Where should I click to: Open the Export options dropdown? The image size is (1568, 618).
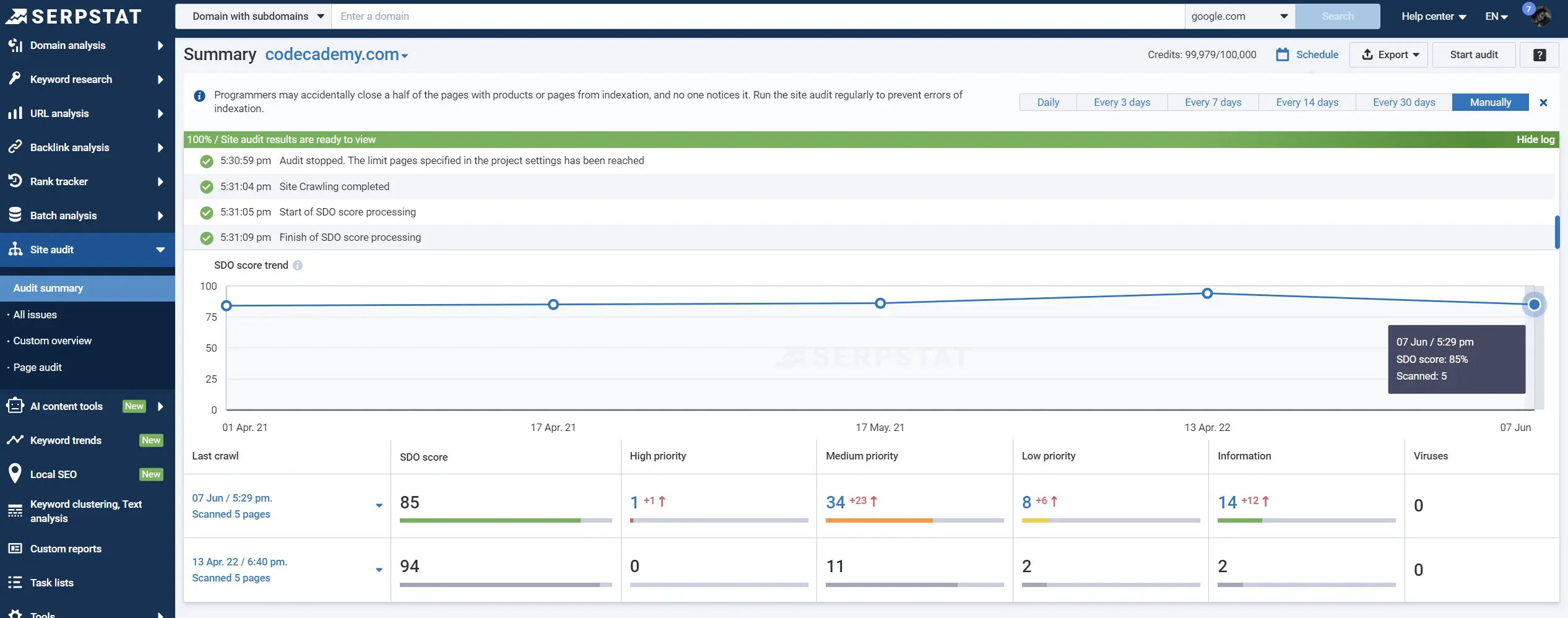point(1388,54)
